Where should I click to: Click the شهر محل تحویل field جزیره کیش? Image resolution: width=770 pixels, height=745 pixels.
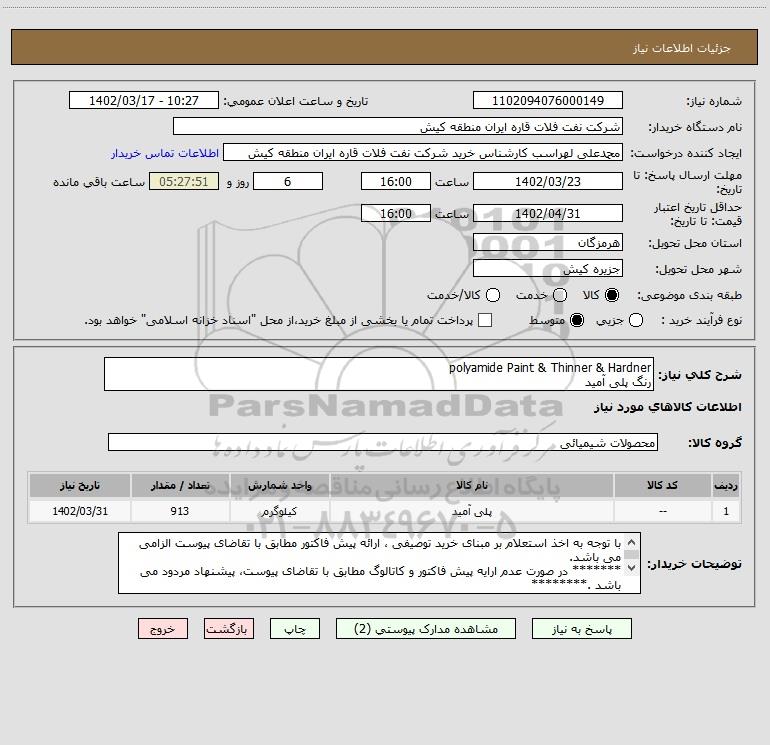[548, 268]
